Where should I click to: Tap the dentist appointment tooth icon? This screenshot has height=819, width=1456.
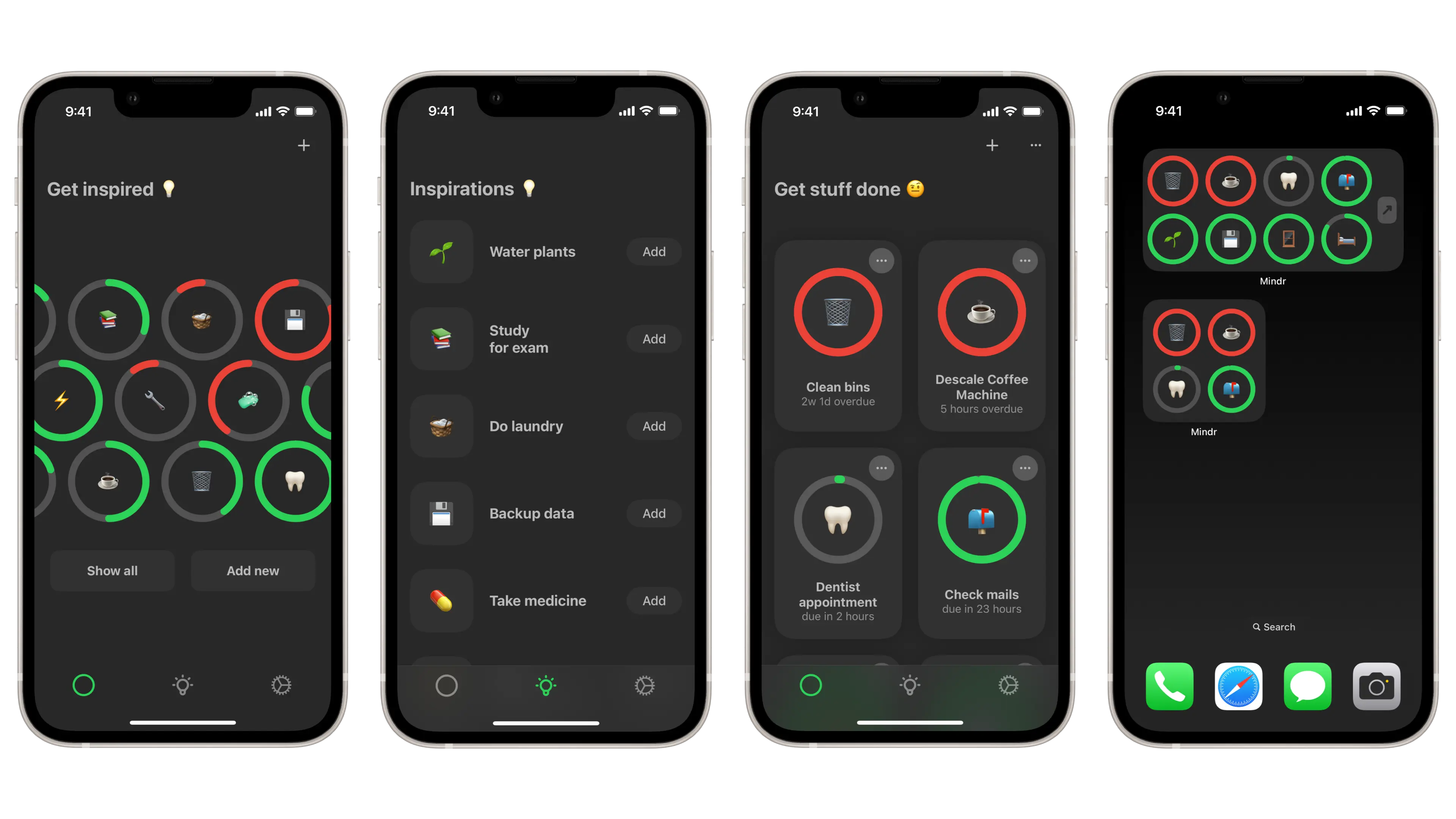(x=838, y=520)
